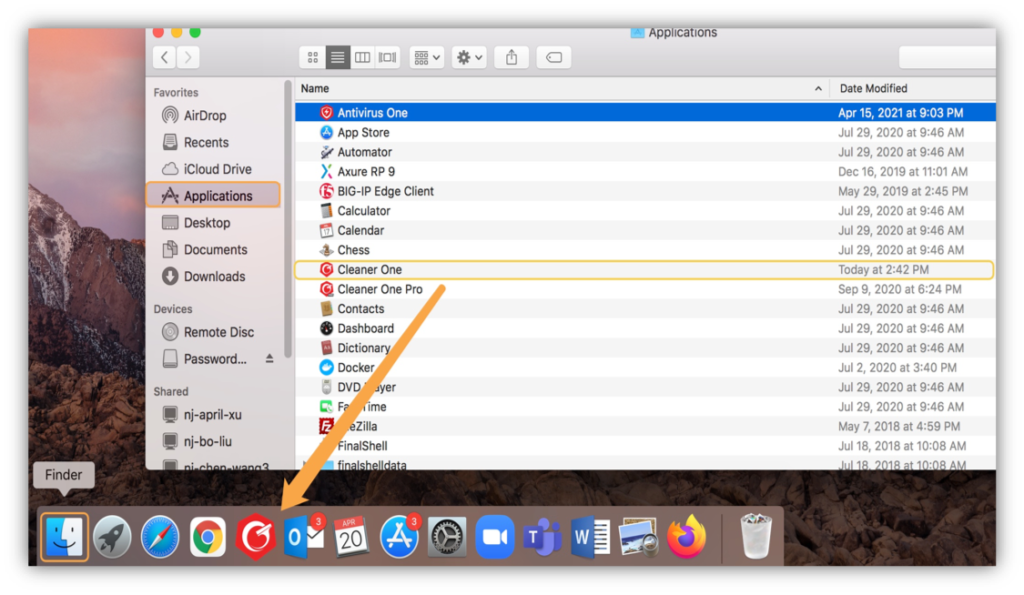Launch Microsoft Teams from the Dock
This screenshot has height=595, width=1024.
pyautogui.click(x=542, y=538)
